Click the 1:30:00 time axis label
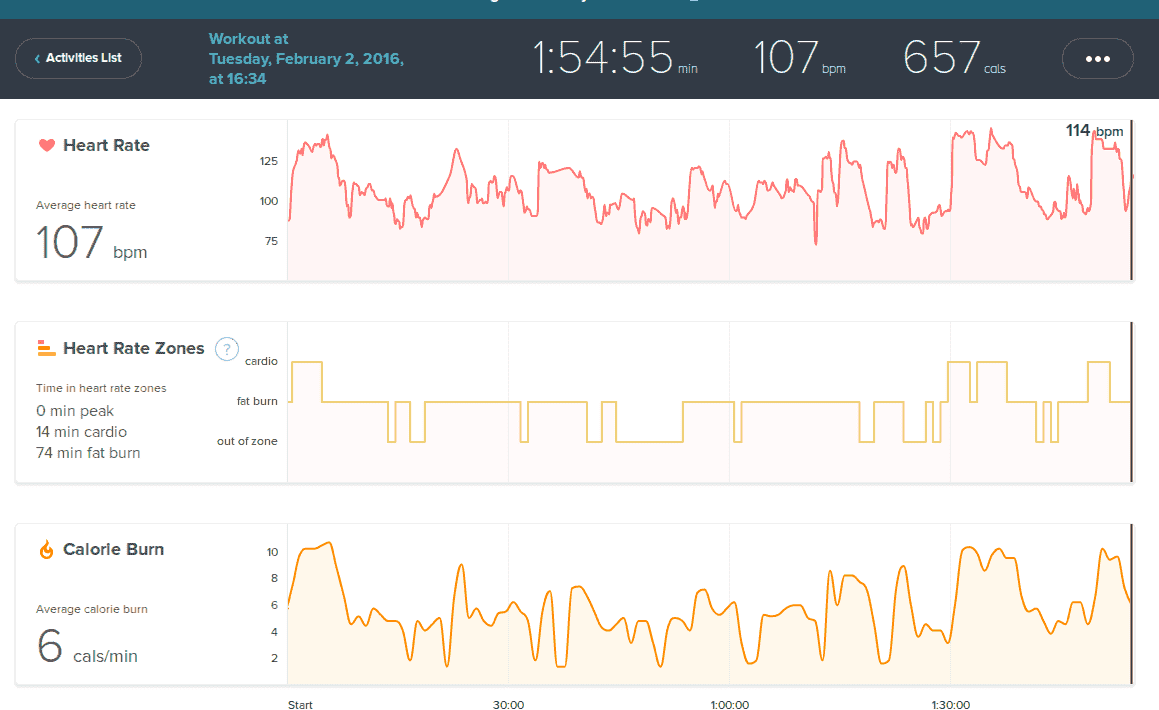 (x=949, y=704)
